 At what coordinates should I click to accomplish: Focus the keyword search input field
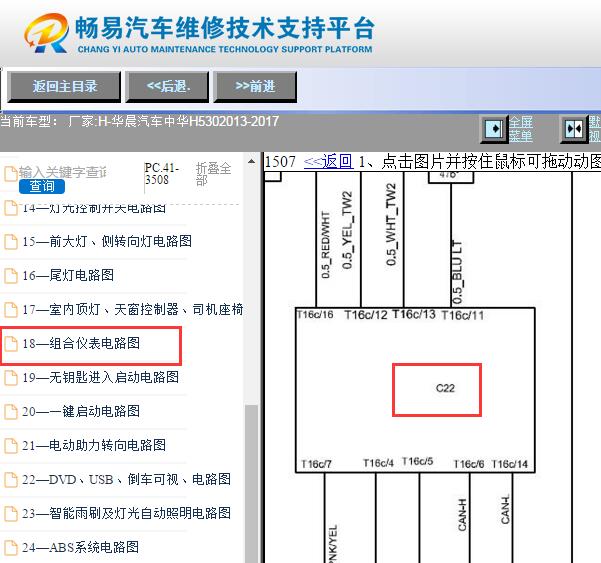click(63, 172)
